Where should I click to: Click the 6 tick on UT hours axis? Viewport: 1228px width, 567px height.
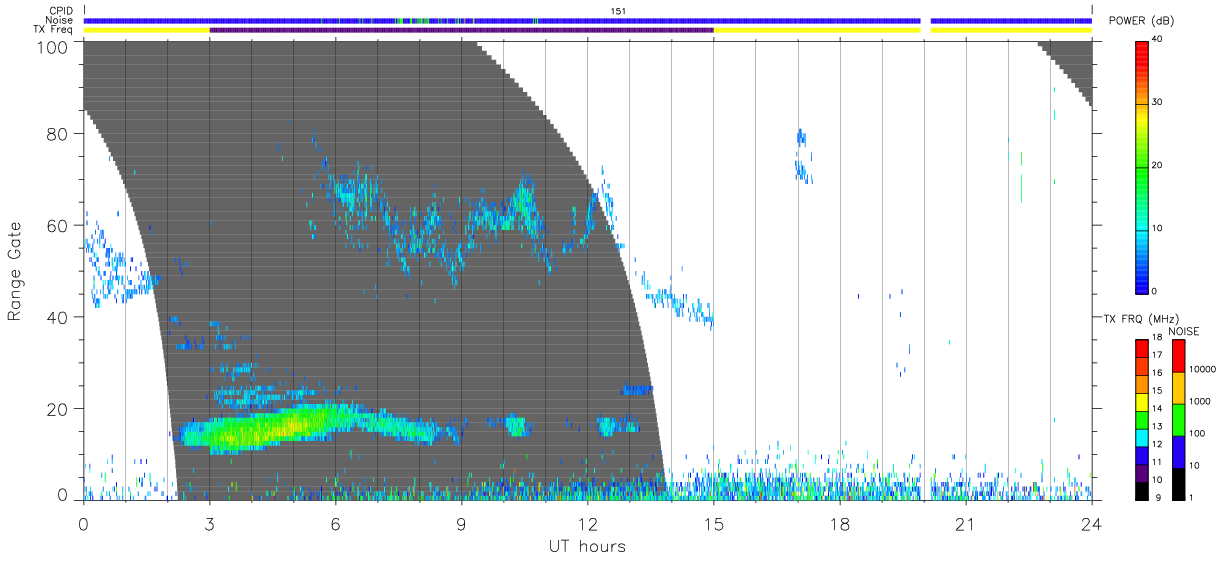(x=336, y=523)
